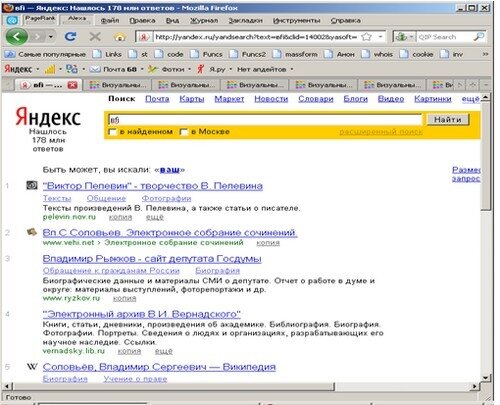Open the Журнал menu
The height and width of the screenshot is (405, 500).
pos(204,20)
